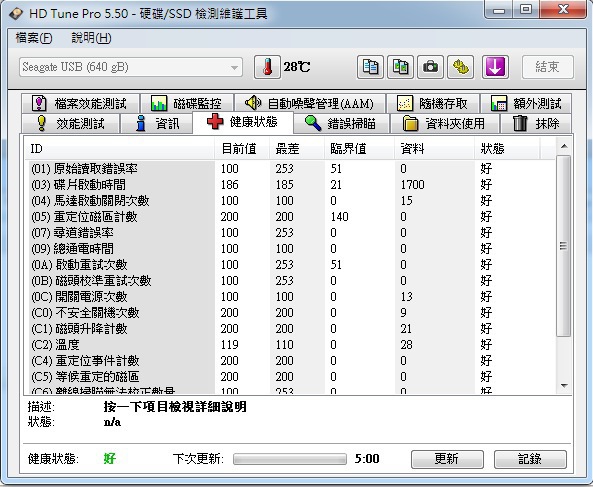
Task: Click the 記錄 button
Action: click(530, 459)
